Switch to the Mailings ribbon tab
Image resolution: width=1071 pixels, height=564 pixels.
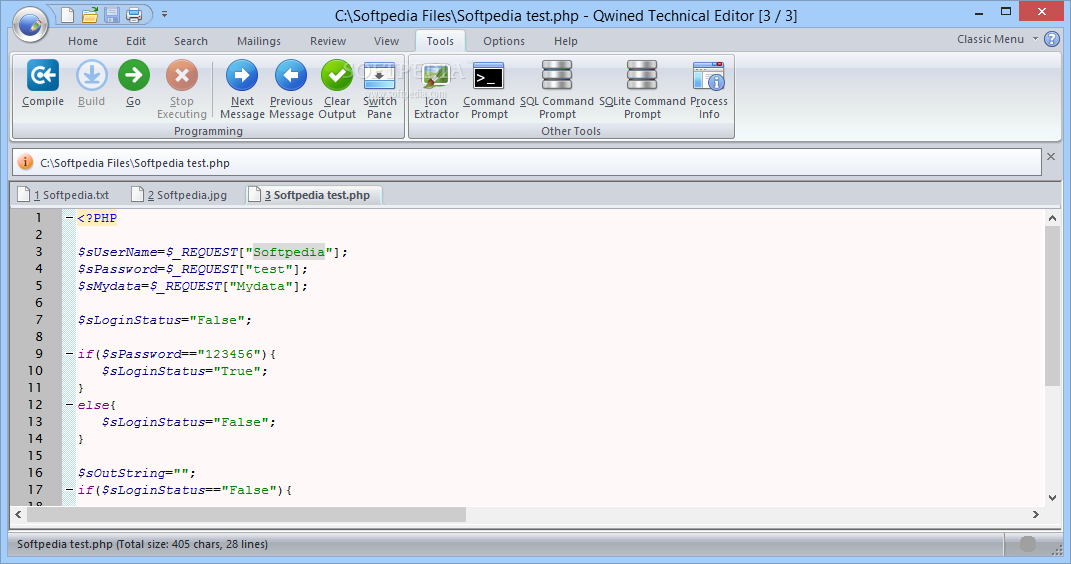[x=259, y=41]
